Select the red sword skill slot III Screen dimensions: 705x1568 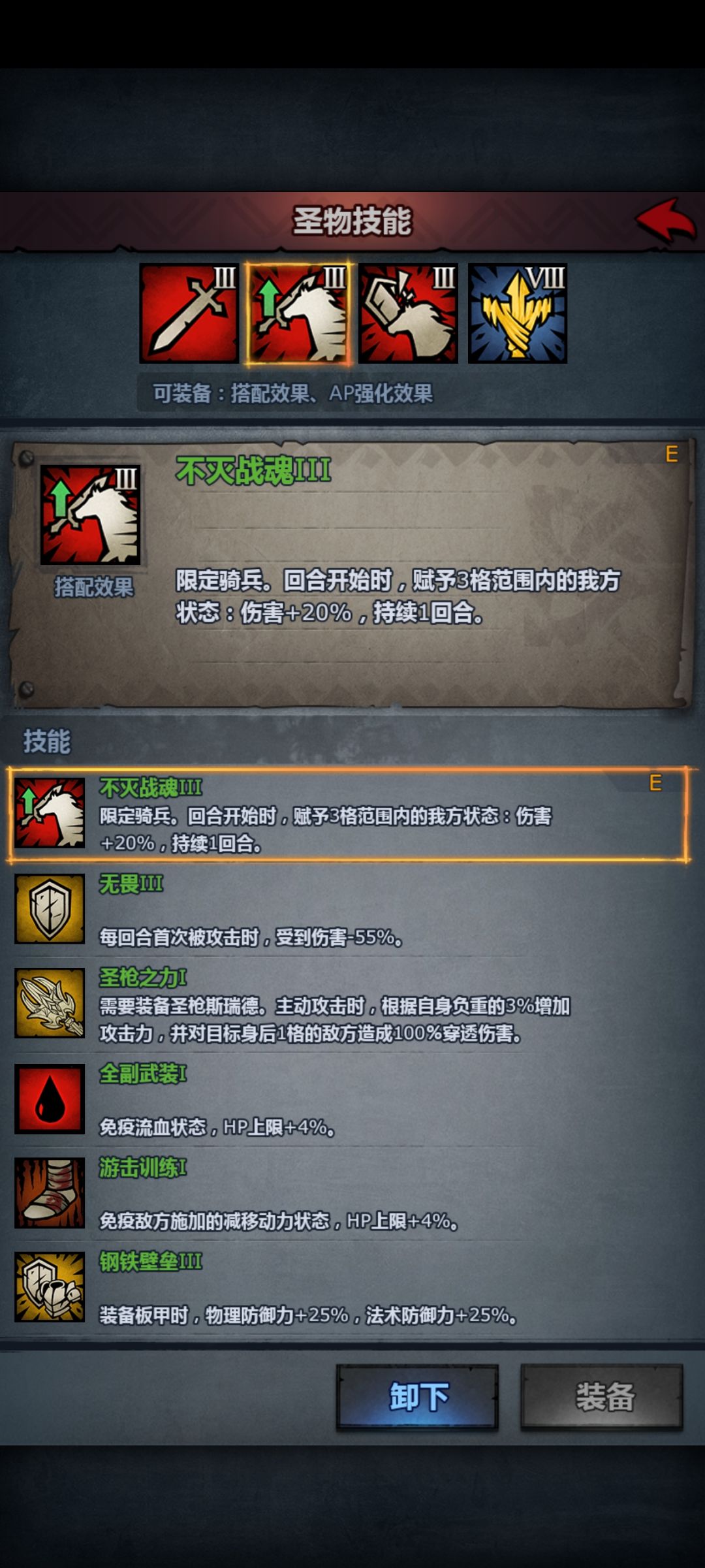point(189,313)
